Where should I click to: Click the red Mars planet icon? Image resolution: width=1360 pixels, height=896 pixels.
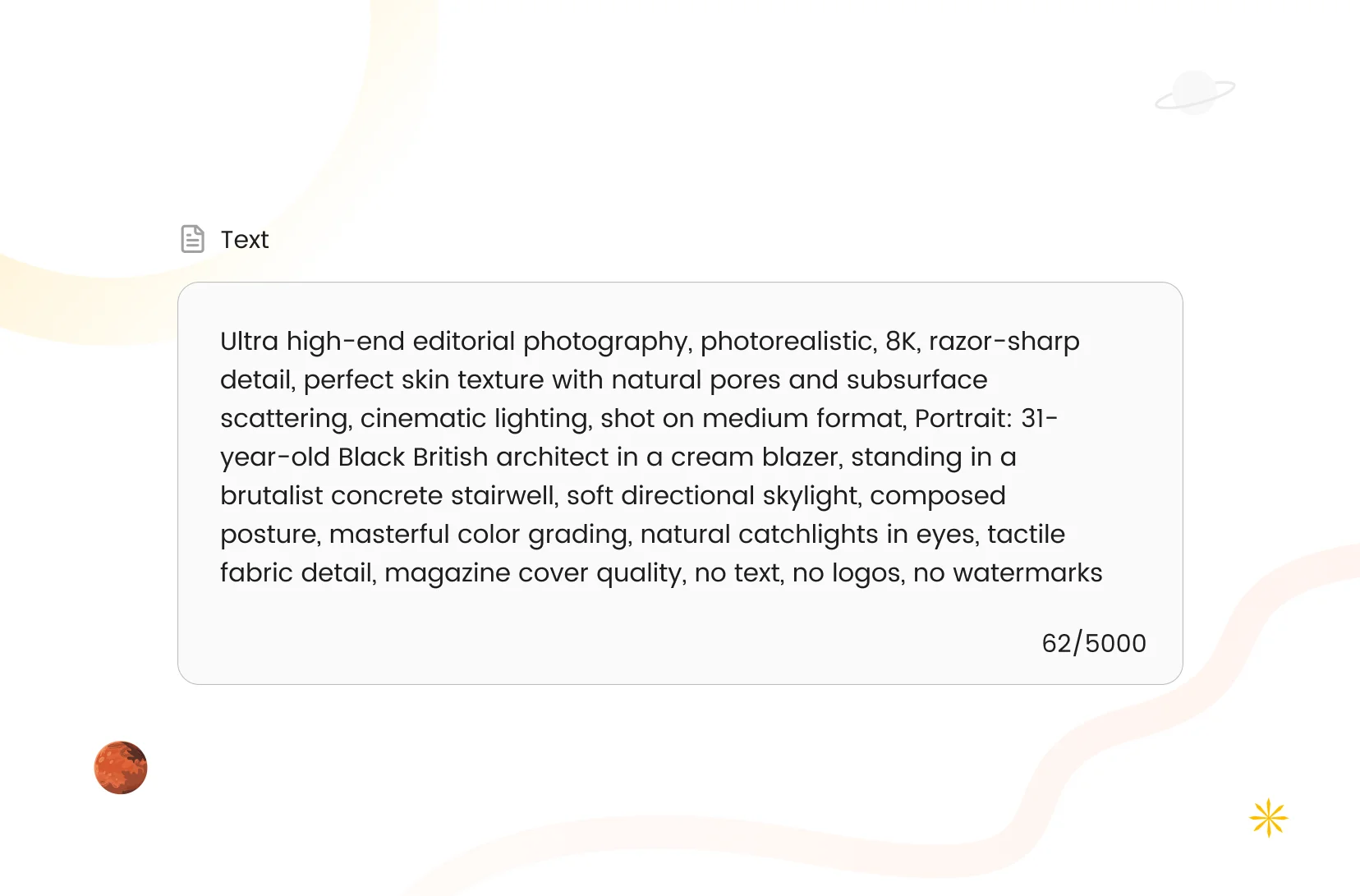(121, 768)
